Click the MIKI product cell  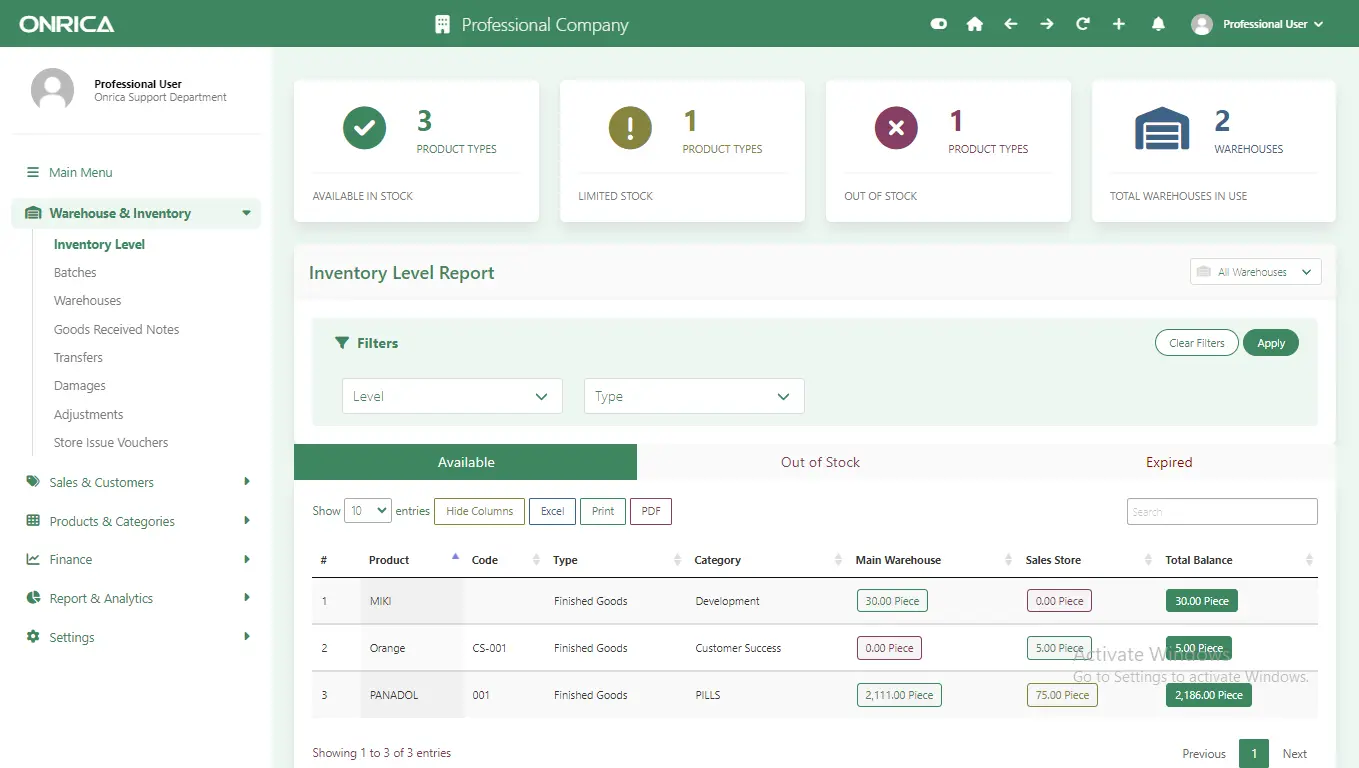click(x=412, y=601)
